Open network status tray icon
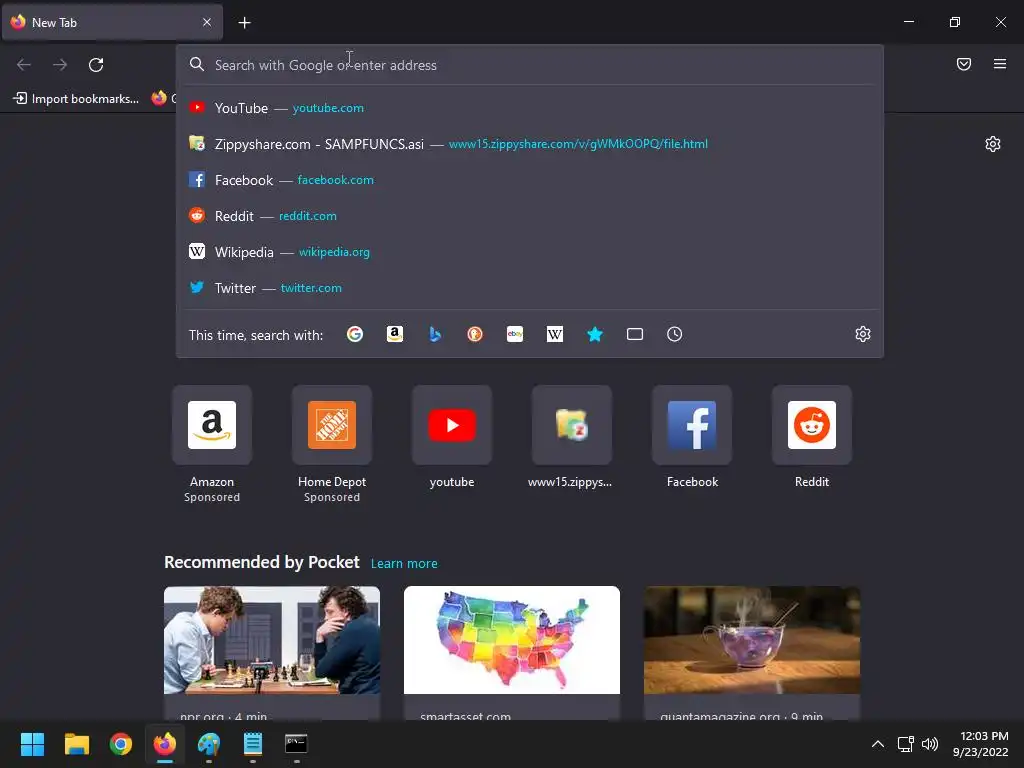 click(905, 744)
